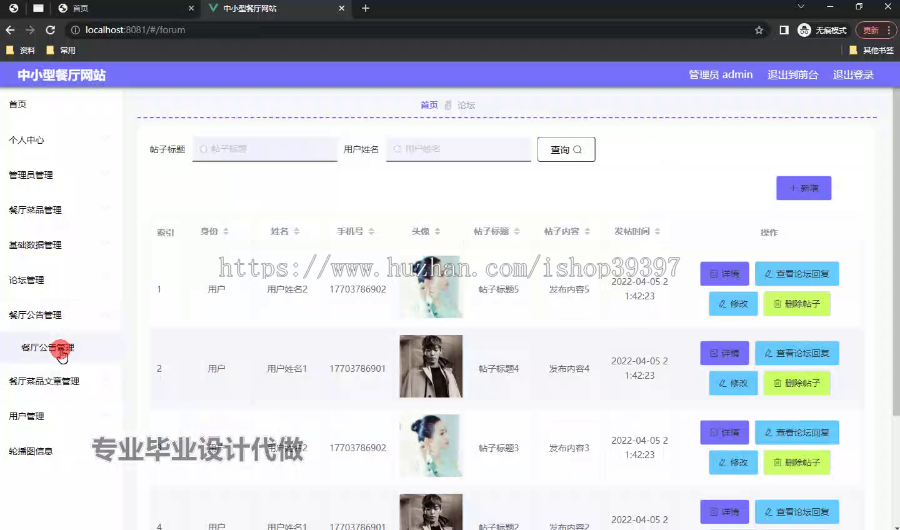Viewport: 900px width, 530px height.
Task: Open 首页 in the left sidebar
Action: pos(60,105)
